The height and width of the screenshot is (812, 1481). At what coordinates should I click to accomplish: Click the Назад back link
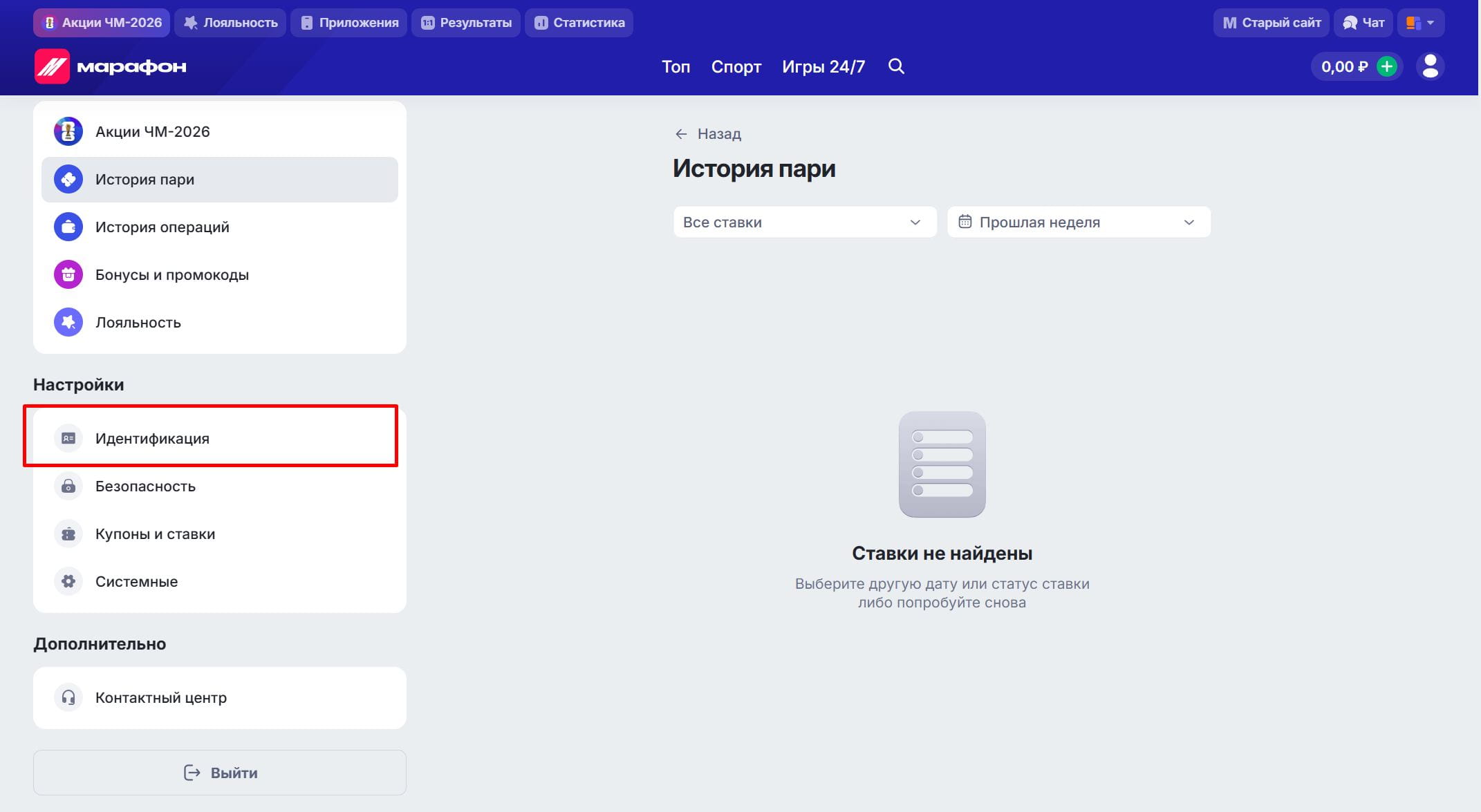[x=708, y=133]
